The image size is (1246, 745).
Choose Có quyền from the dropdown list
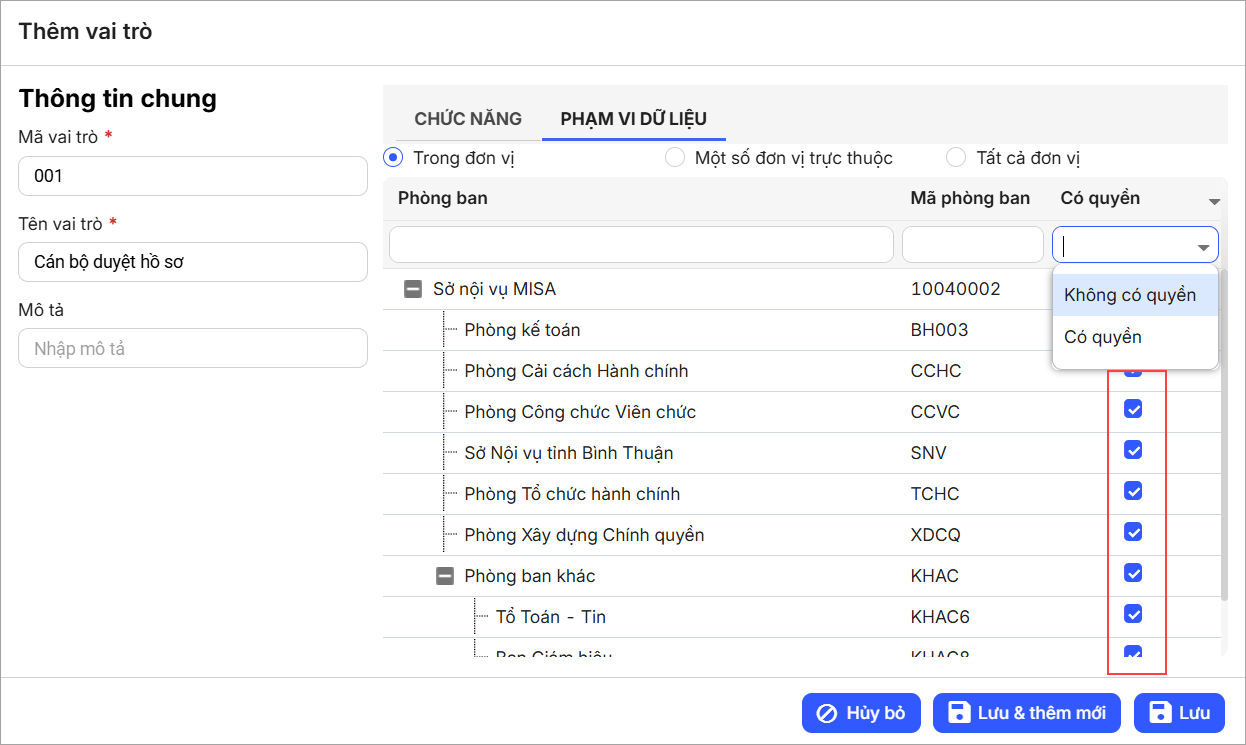(1103, 337)
